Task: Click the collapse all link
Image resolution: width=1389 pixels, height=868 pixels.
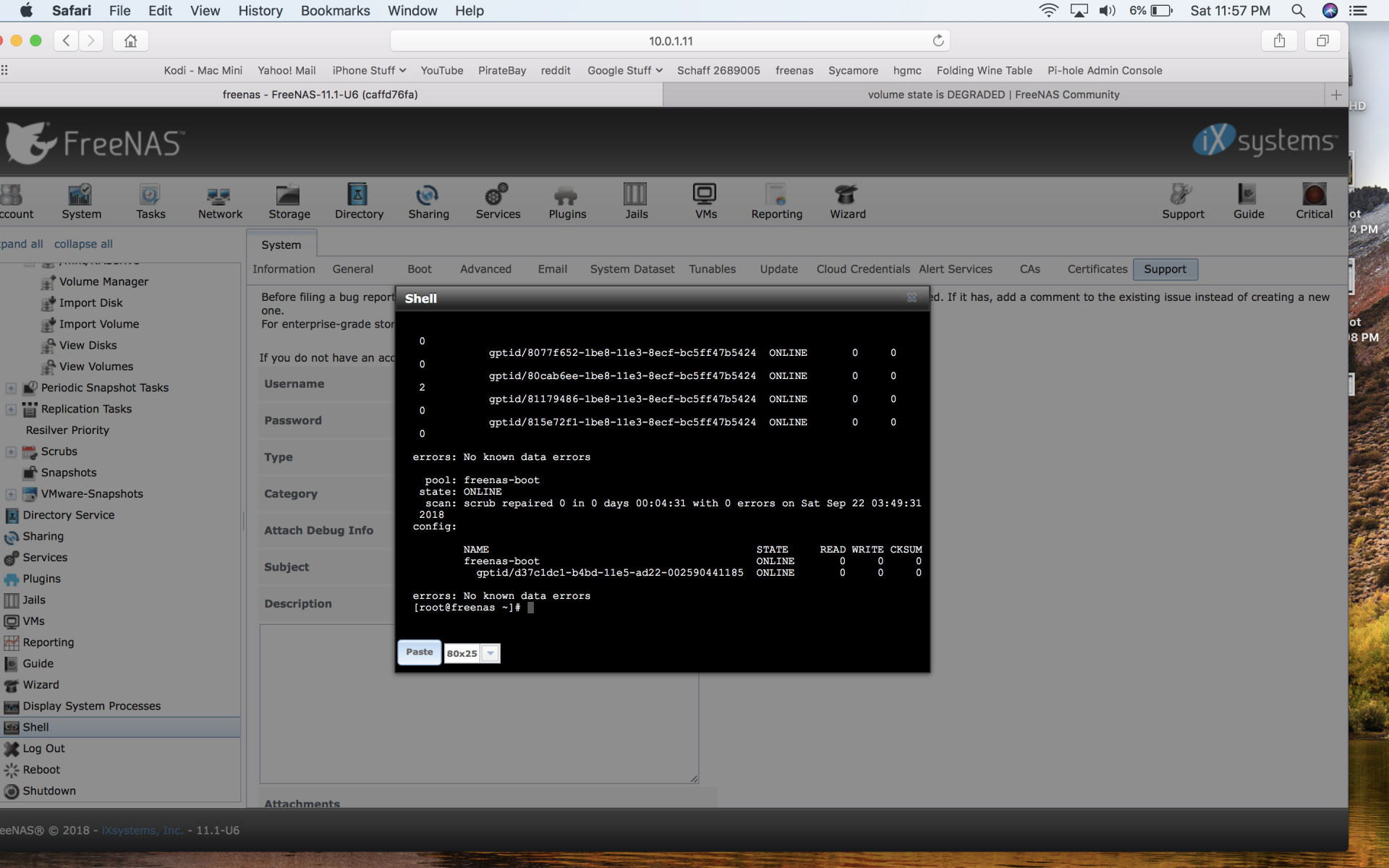Action: click(83, 244)
